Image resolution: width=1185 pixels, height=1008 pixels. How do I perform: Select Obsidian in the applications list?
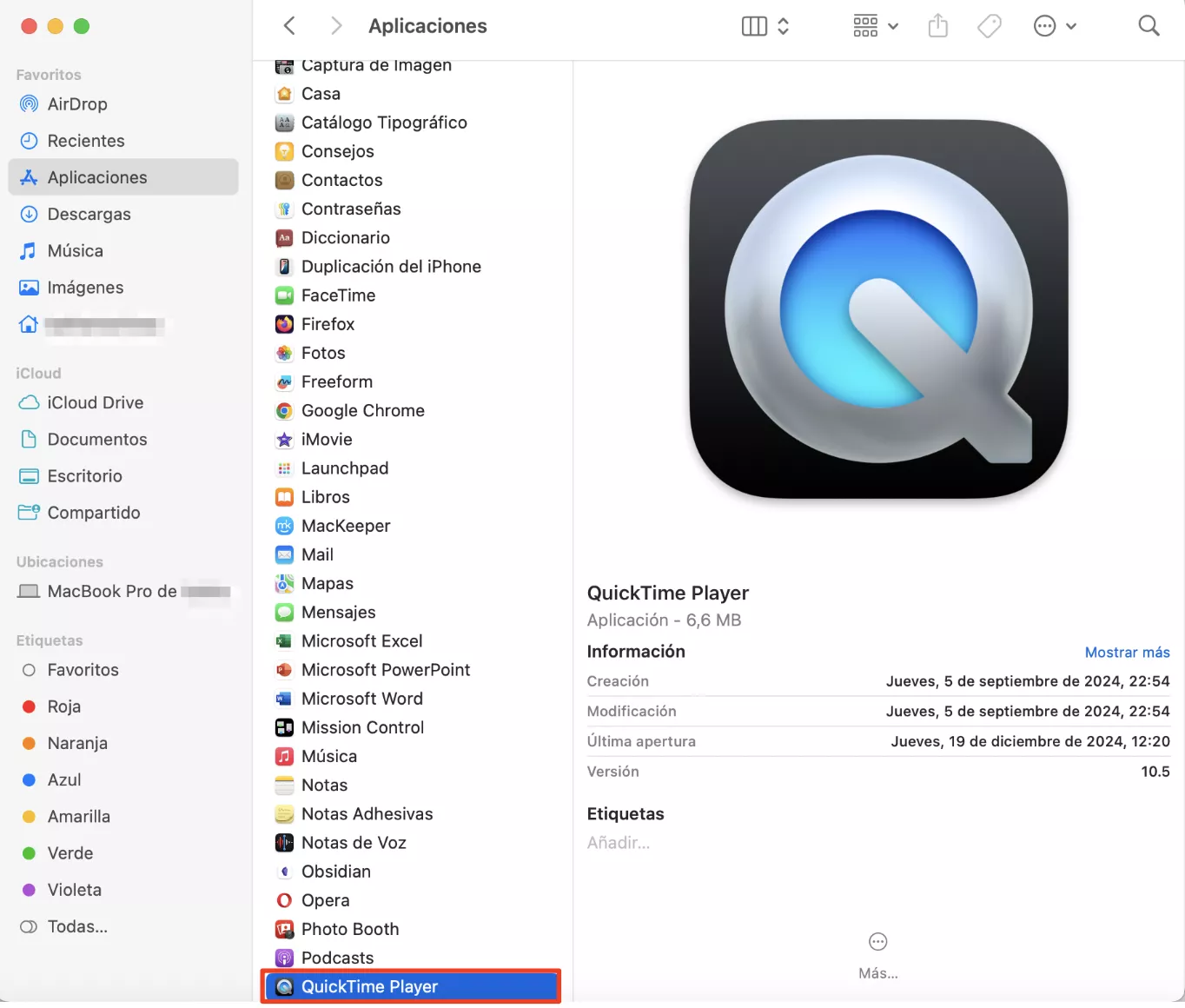click(335, 872)
